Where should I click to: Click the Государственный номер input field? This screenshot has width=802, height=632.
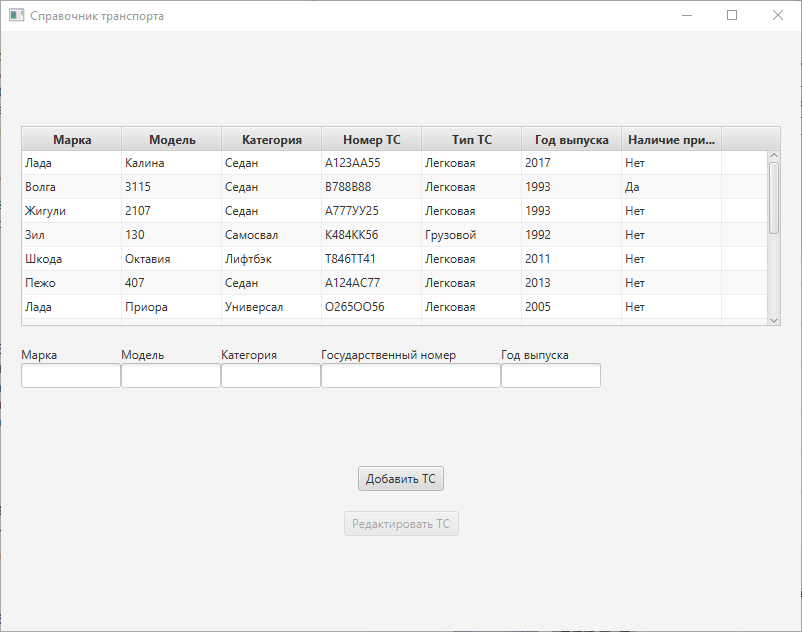click(410, 375)
